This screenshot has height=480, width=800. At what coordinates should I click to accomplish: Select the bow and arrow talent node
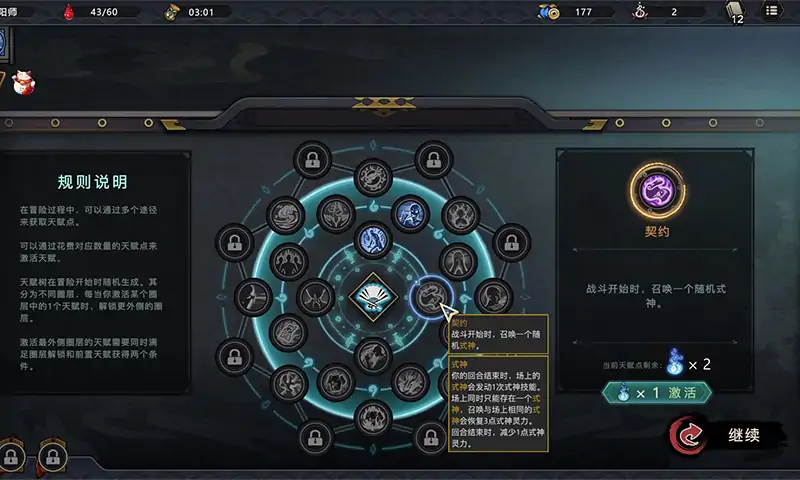tap(253, 297)
